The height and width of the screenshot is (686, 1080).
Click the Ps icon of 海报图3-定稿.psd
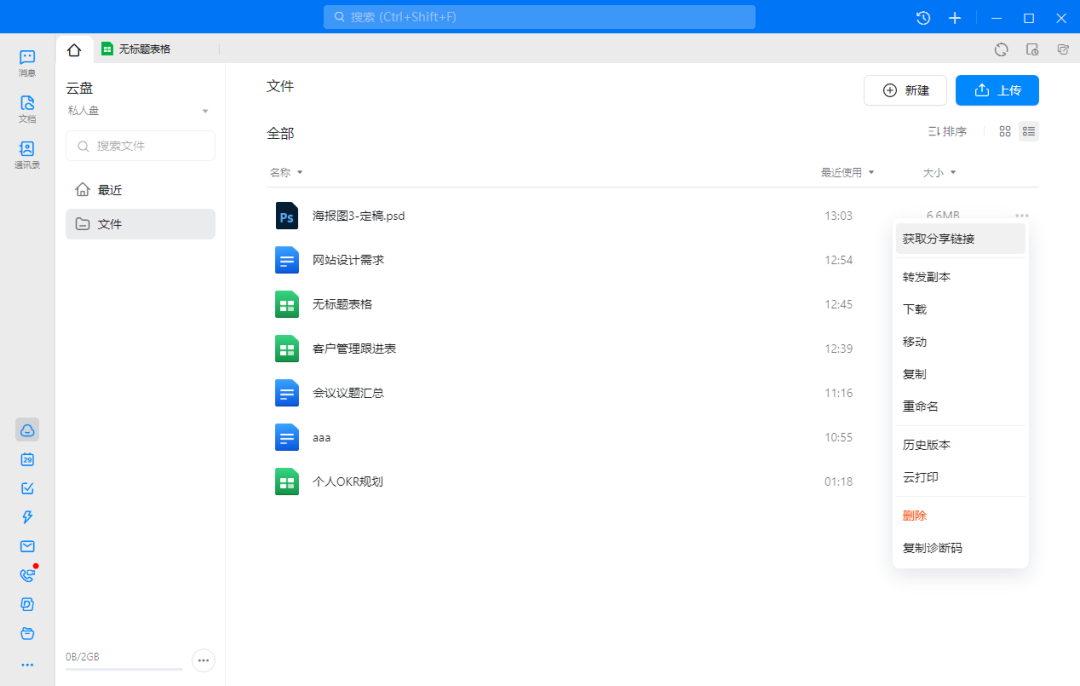287,216
